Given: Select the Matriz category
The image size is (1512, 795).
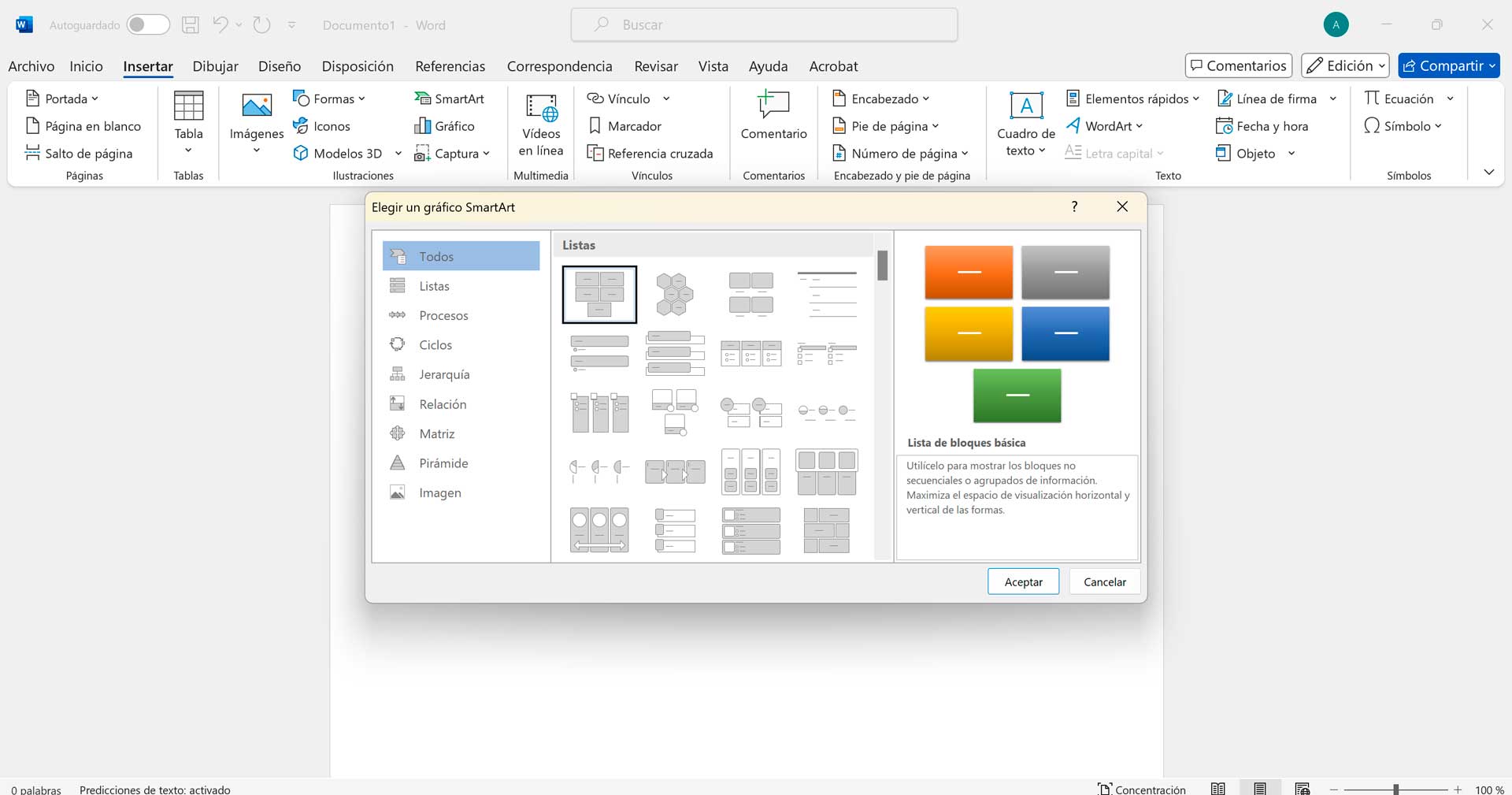Looking at the screenshot, I should click(x=461, y=433).
